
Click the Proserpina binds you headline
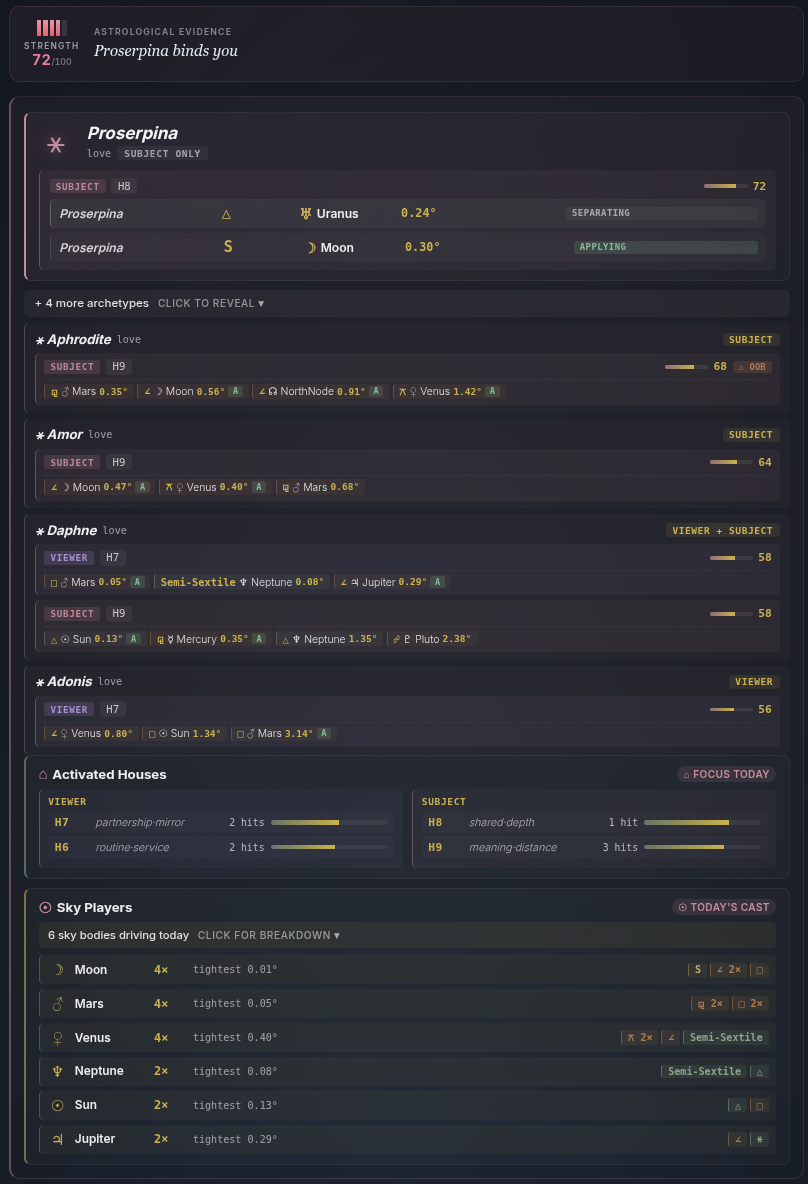[x=165, y=51]
